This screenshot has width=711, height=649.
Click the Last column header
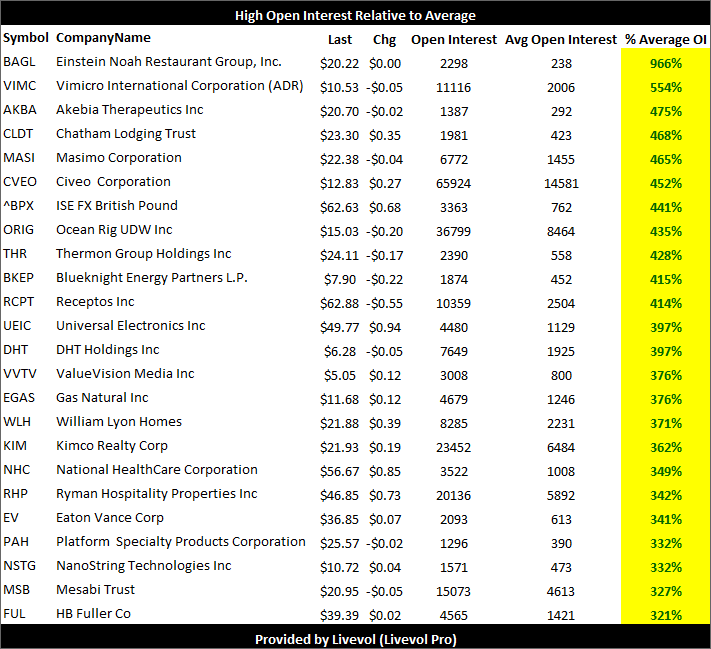(340, 40)
